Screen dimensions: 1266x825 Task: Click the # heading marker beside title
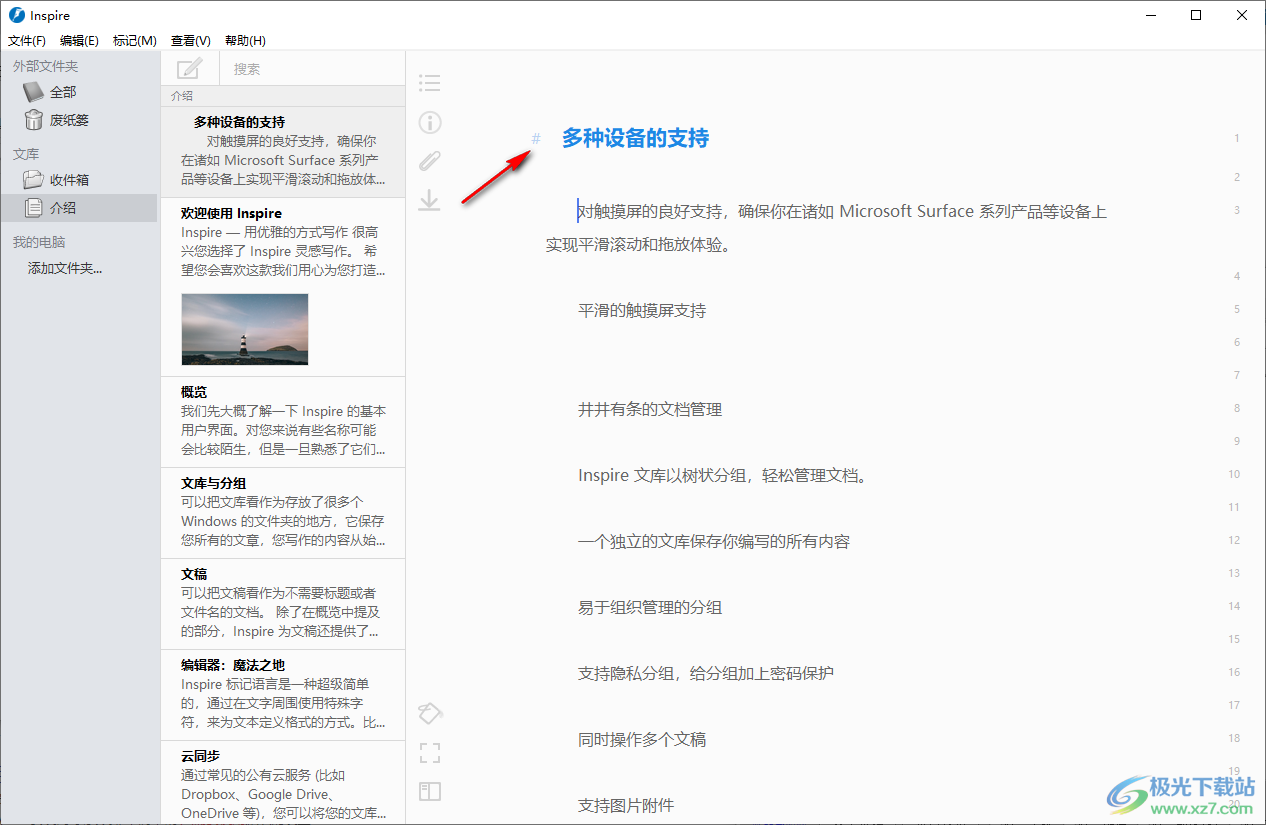tap(536, 139)
